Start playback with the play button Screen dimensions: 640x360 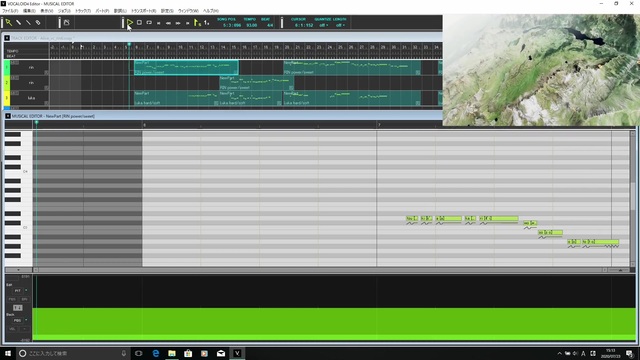pyautogui.click(x=130, y=22)
